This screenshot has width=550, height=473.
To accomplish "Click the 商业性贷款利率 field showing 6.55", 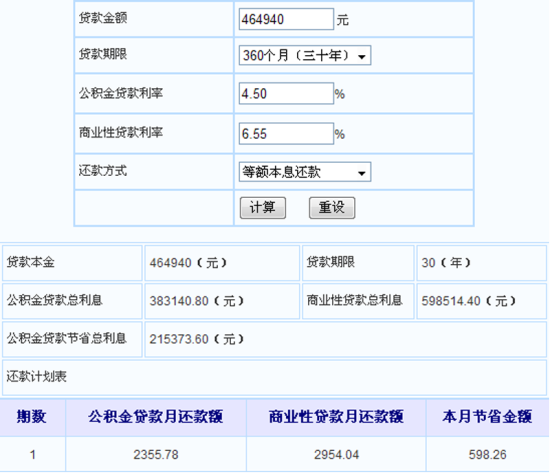I will point(286,133).
